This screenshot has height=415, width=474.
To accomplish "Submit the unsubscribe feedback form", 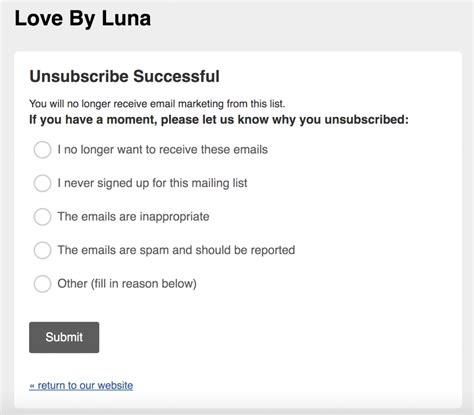I will (x=64, y=337).
